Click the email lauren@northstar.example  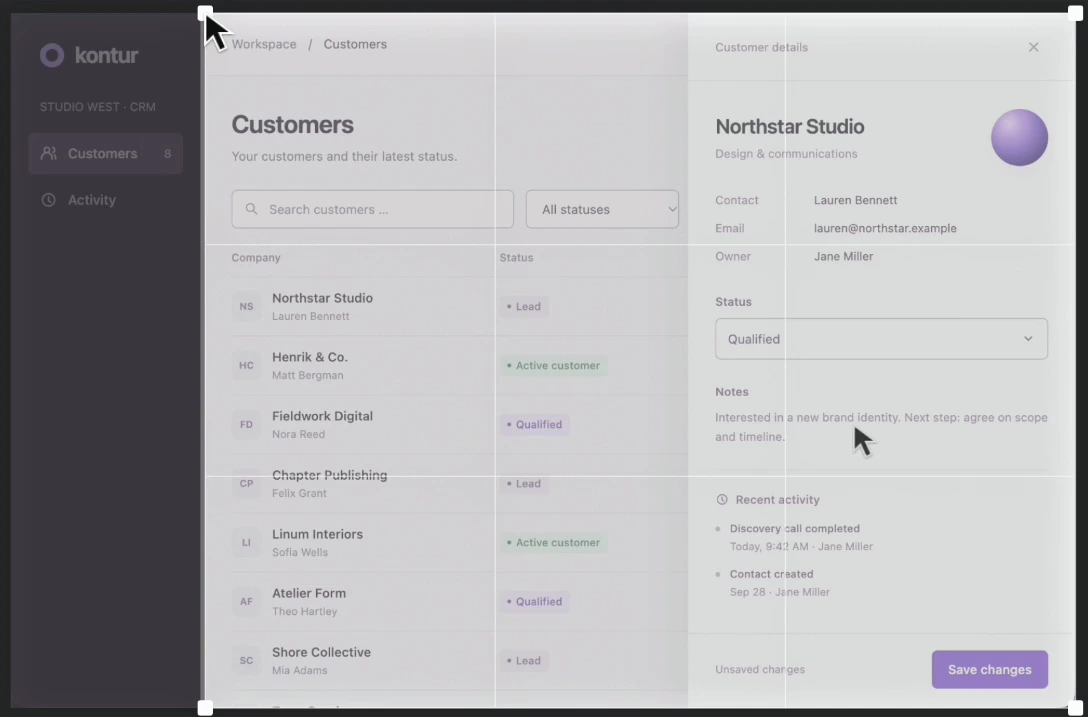coord(885,228)
